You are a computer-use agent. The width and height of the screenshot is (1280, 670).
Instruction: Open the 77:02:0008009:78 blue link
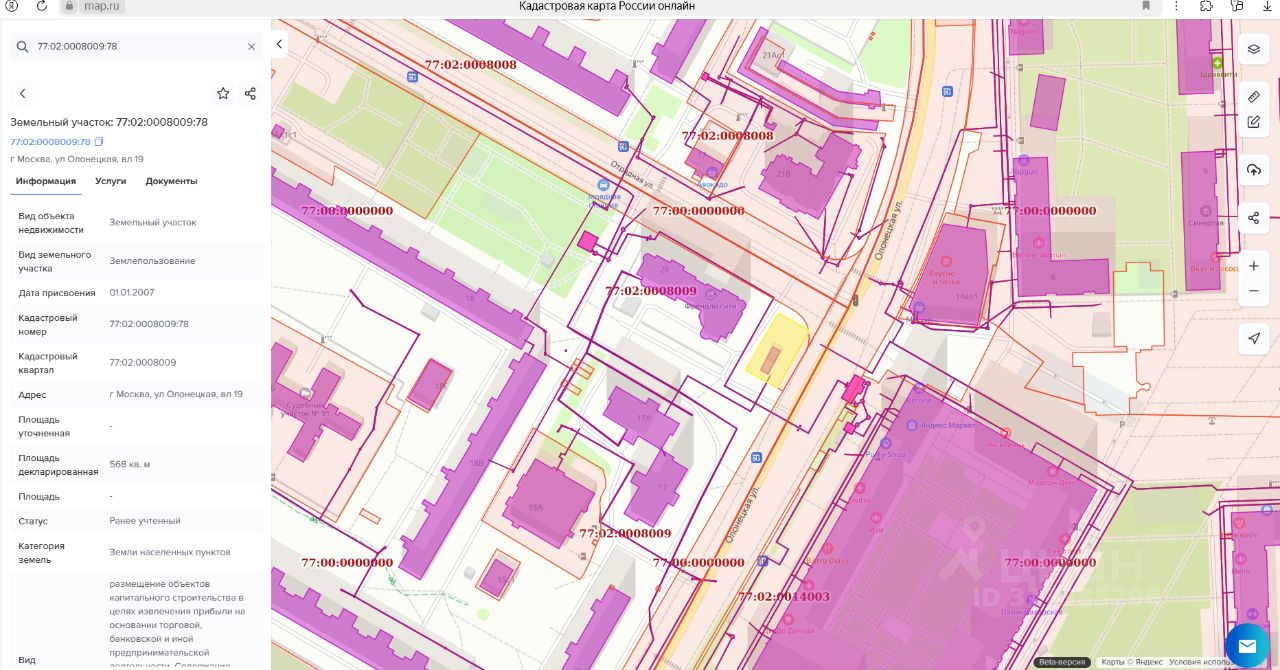coord(50,142)
